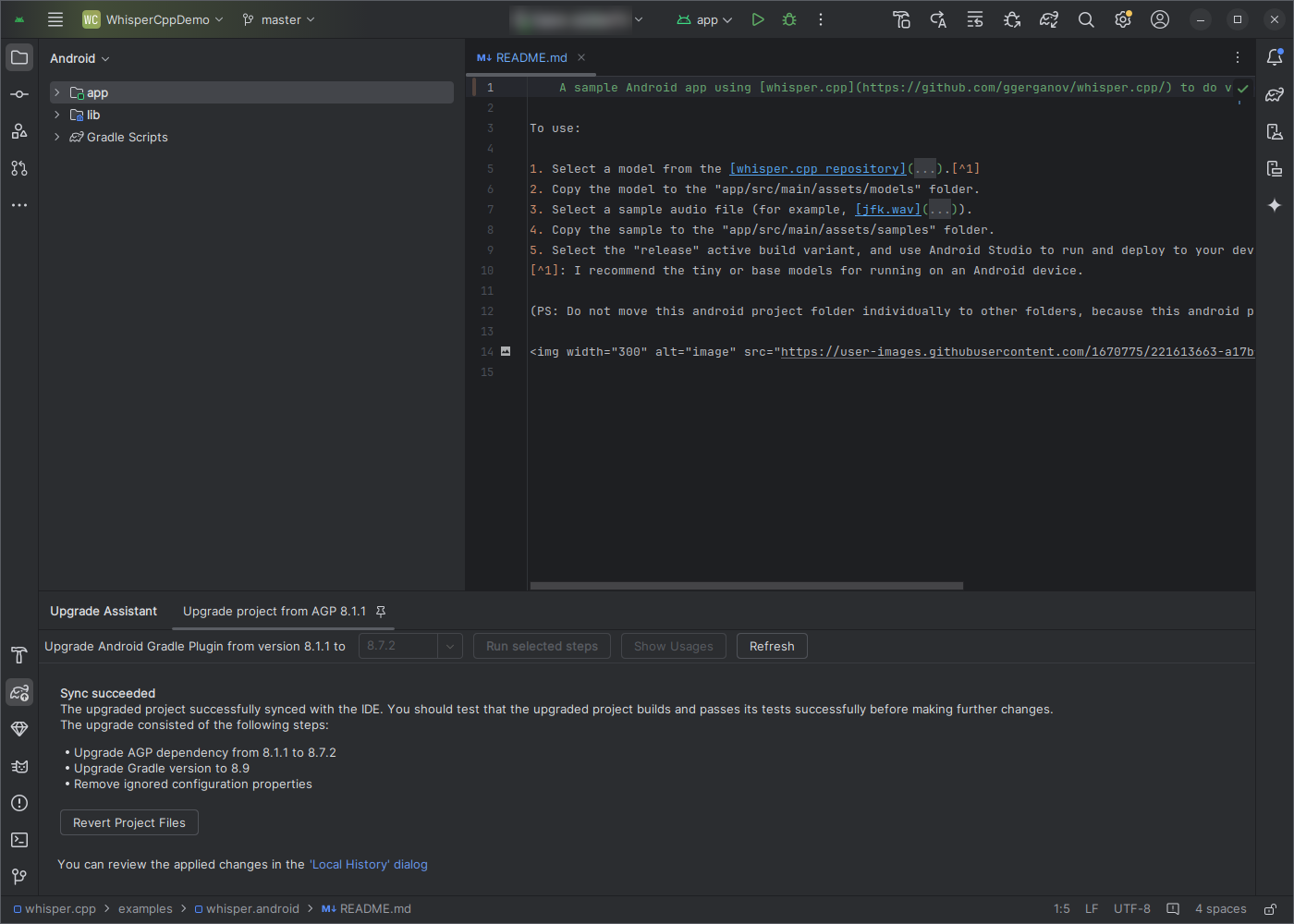Build the project with the hammer icon
The image size is (1294, 924).
pyautogui.click(x=901, y=18)
